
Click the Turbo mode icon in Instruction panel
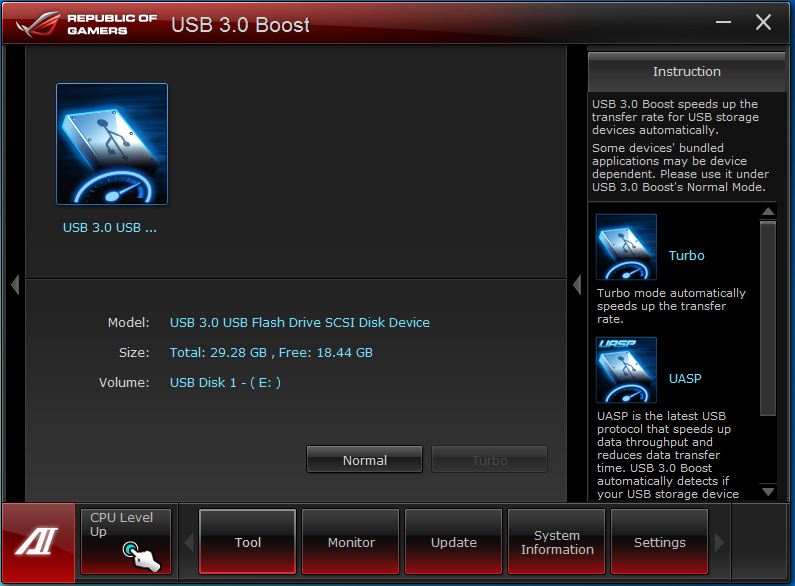point(626,247)
